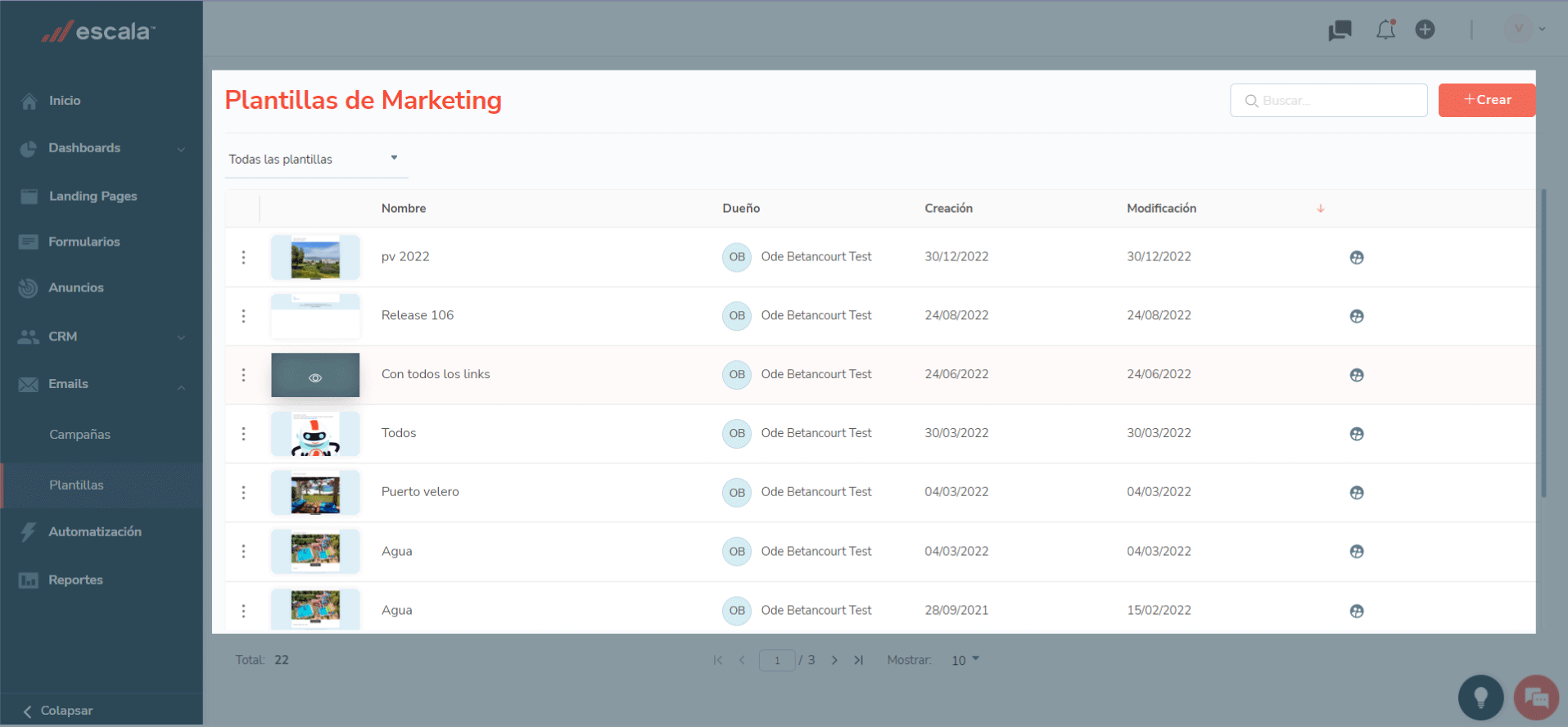Viewport: 1568px width, 727px height.
Task: Sort by Modificación column header
Action: point(1161,209)
